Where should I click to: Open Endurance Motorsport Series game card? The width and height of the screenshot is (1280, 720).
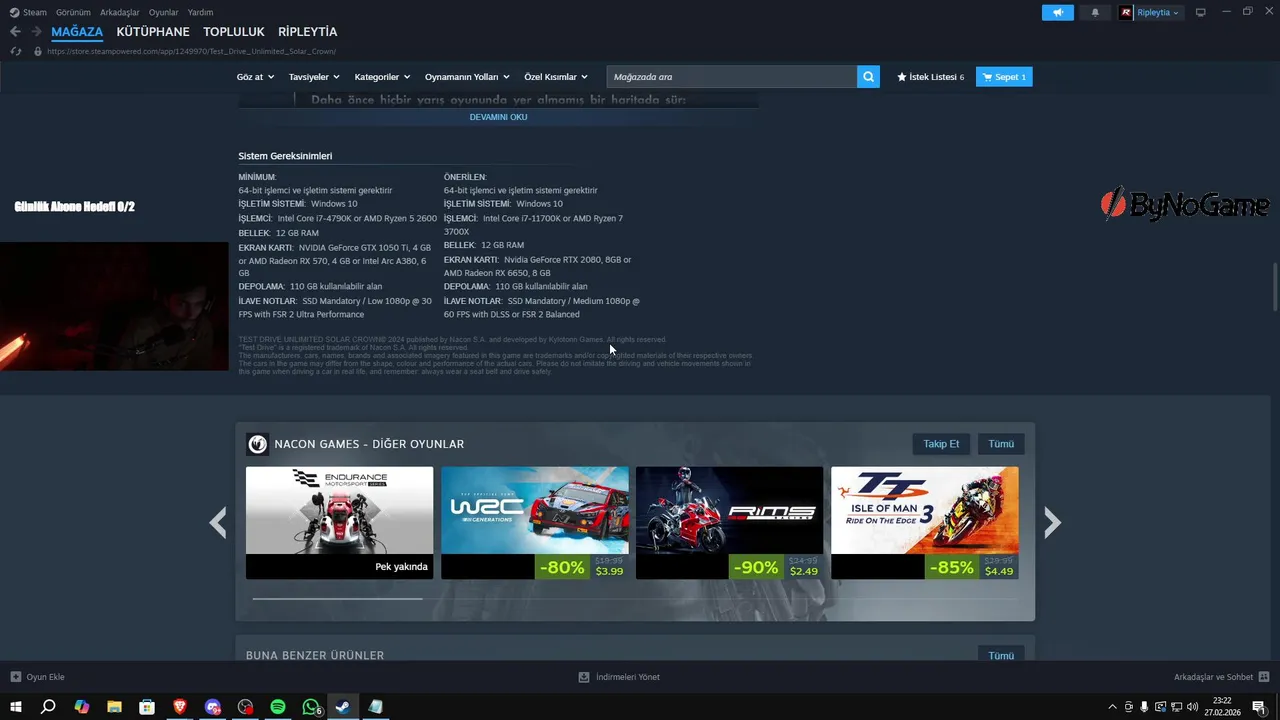[x=340, y=522]
